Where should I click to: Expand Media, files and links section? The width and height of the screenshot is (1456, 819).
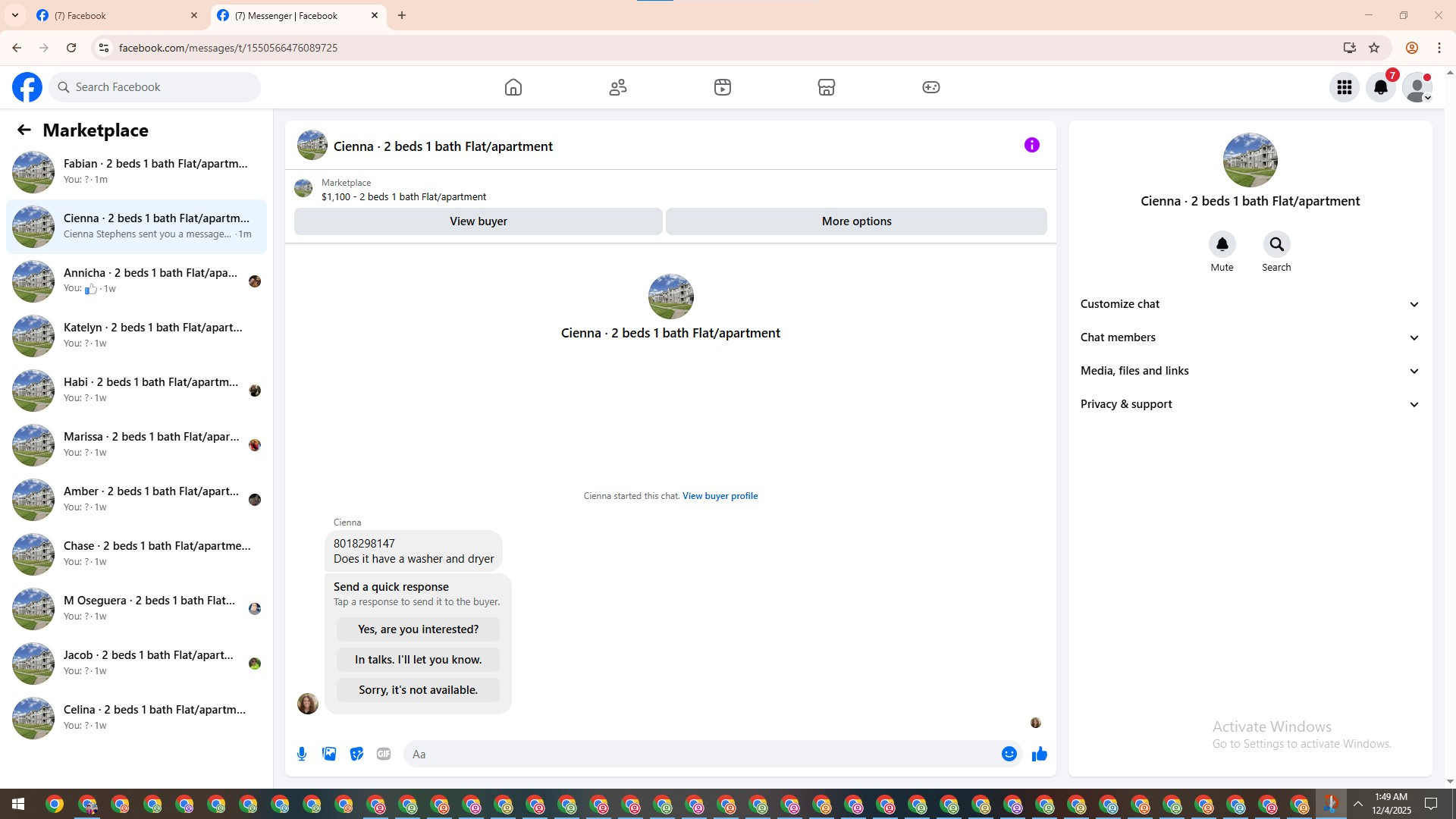(1249, 371)
